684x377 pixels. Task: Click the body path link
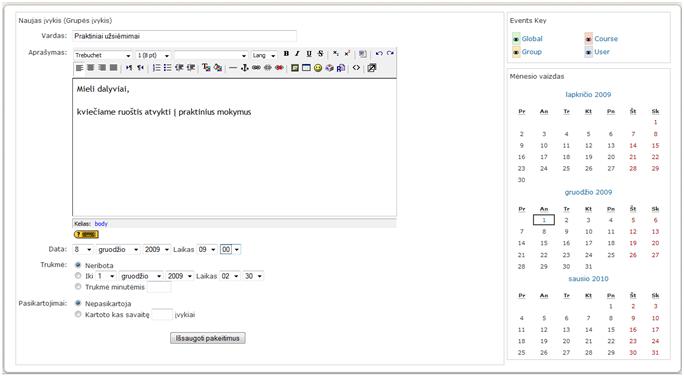pyautogui.click(x=101, y=224)
